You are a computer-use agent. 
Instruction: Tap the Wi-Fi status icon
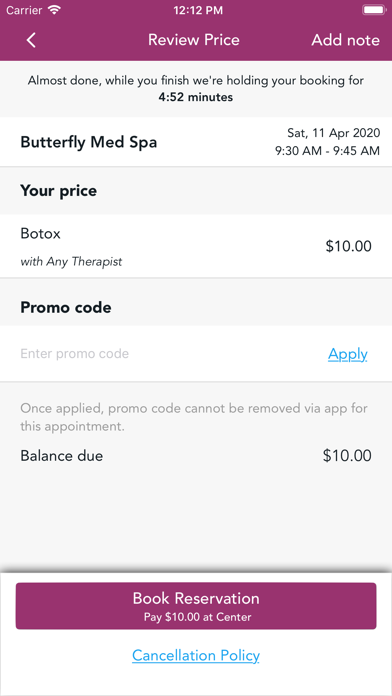click(x=55, y=10)
